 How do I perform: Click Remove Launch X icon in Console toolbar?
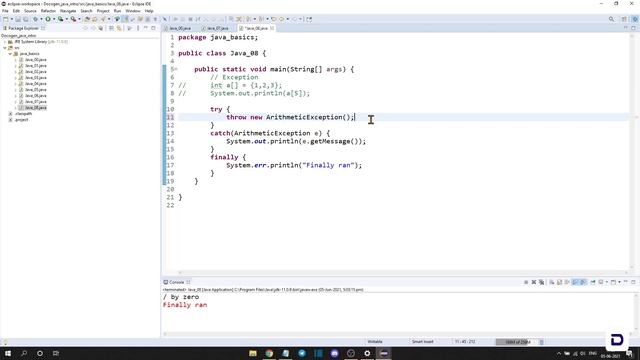(533, 282)
